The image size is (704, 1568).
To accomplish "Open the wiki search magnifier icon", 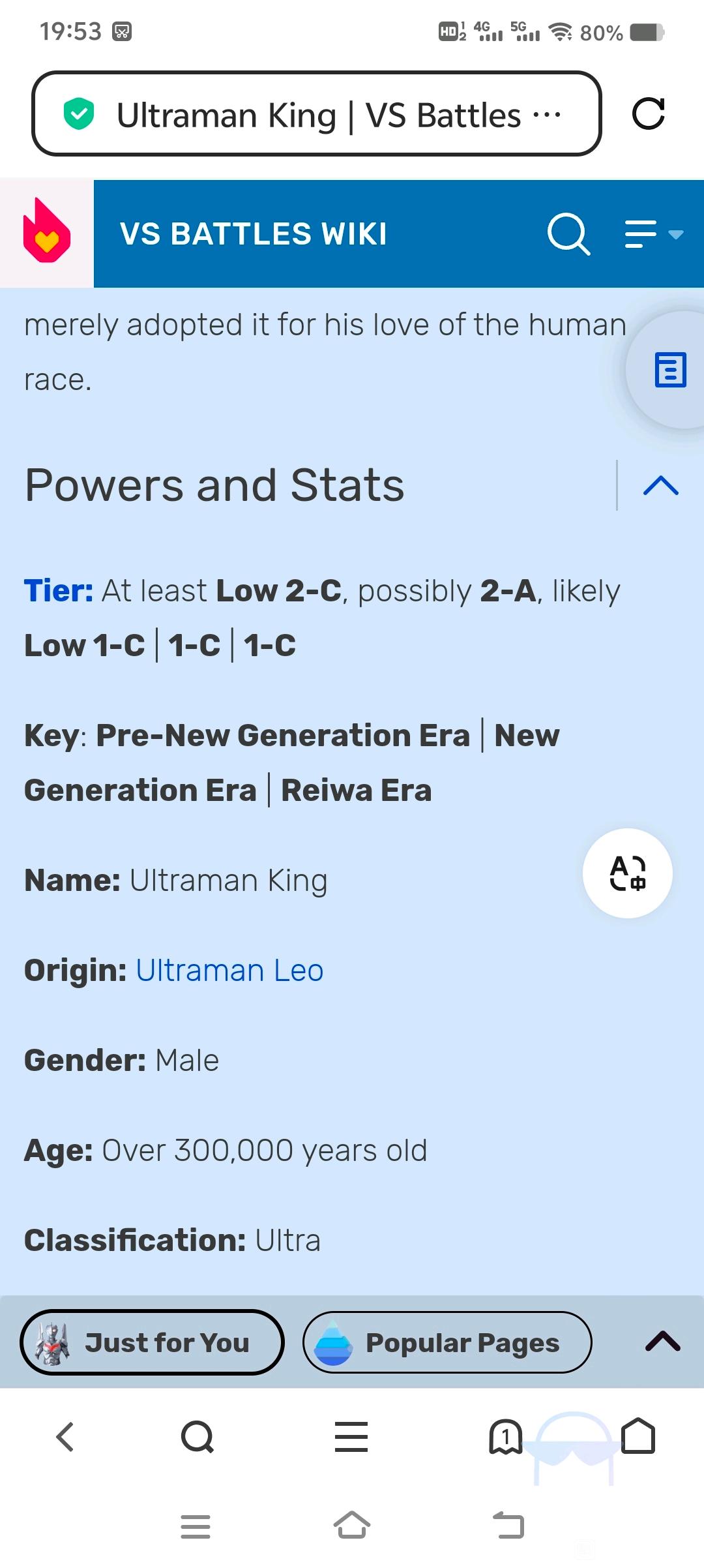I will 569,234.
